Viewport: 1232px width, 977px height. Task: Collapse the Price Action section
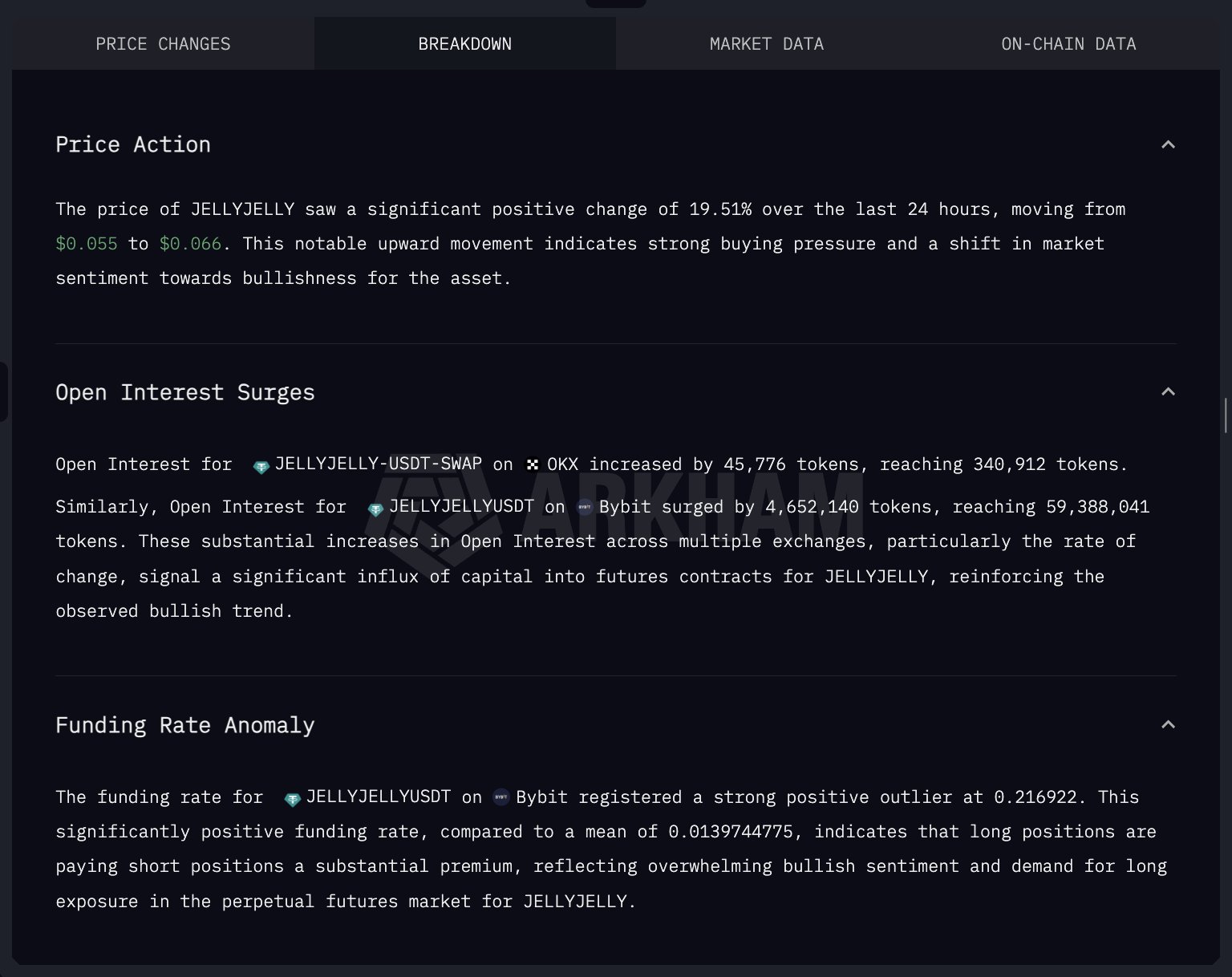1168,145
